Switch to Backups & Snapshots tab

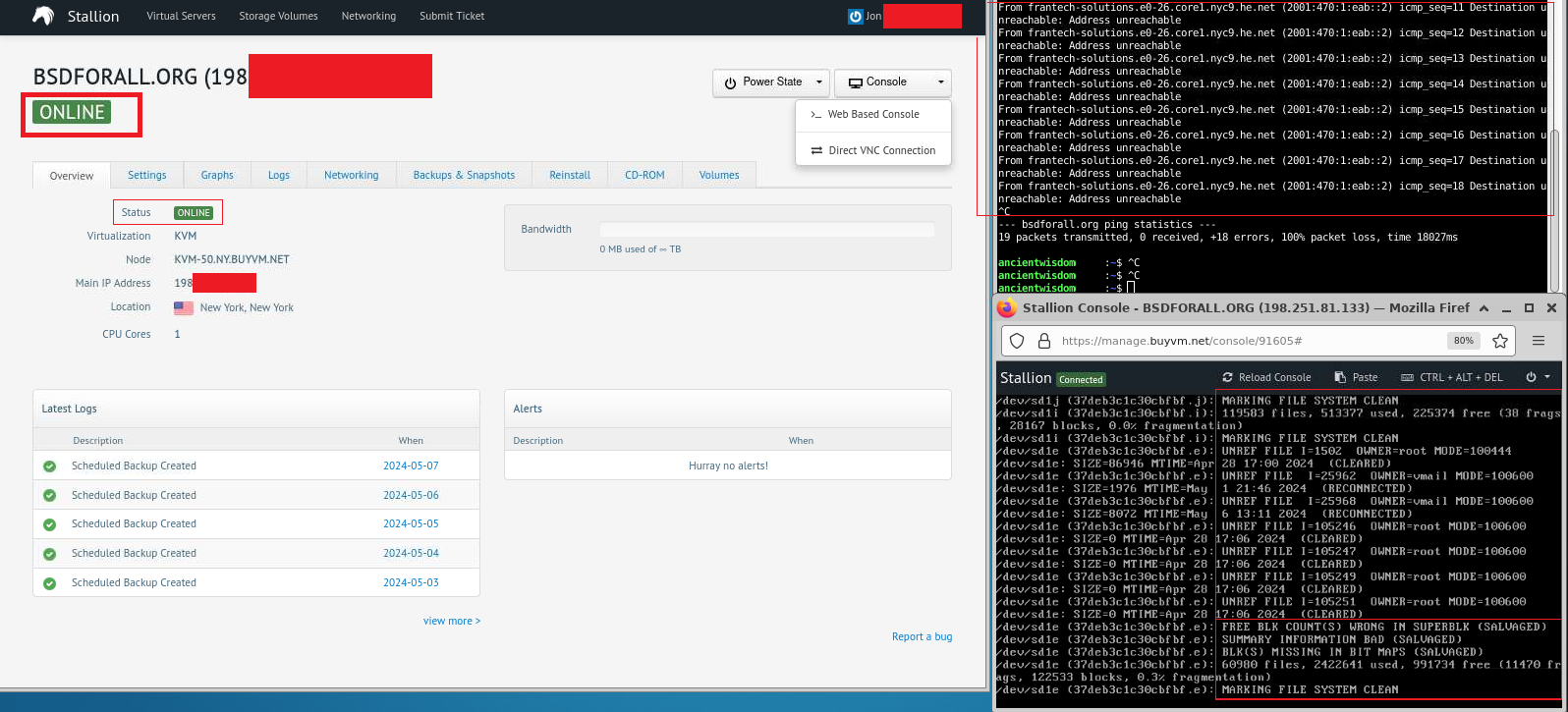464,175
